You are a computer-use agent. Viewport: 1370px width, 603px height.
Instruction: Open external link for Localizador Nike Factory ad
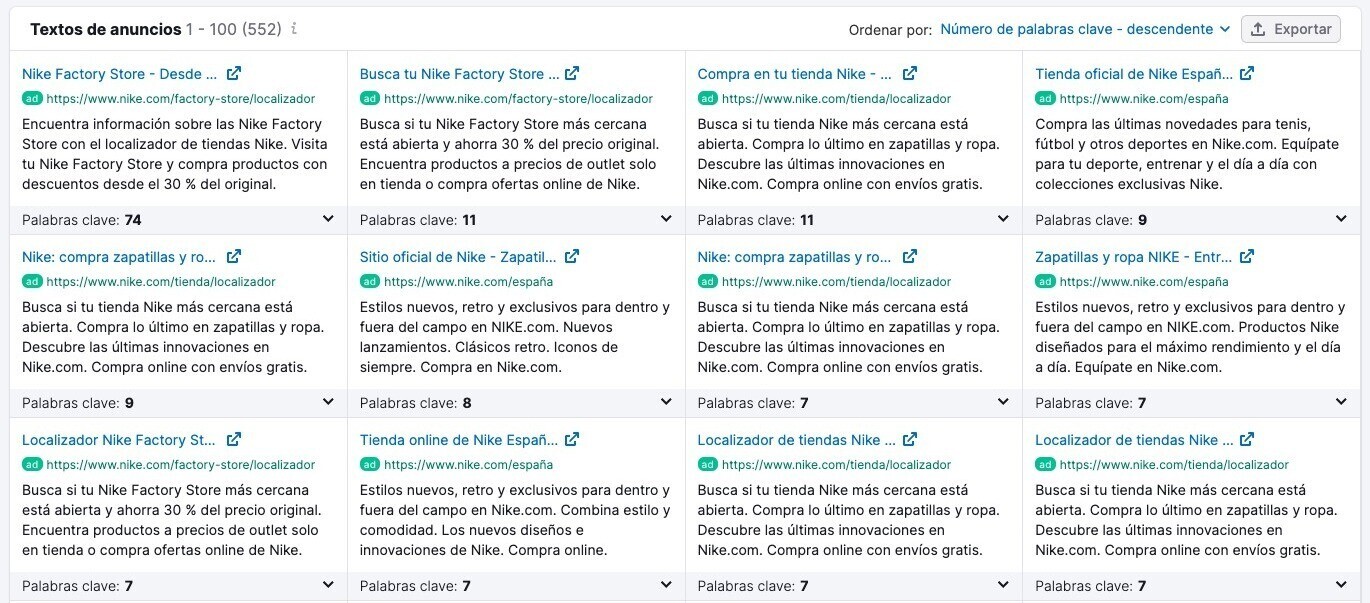[x=233, y=439]
